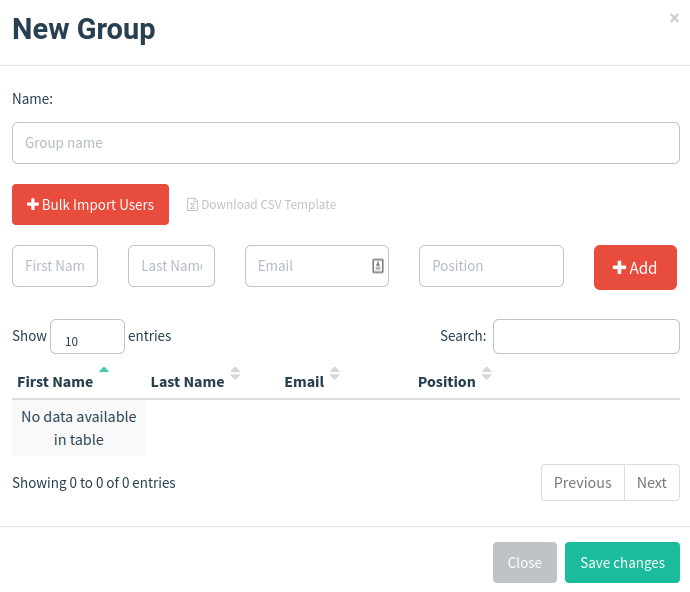
Task: Sort table by Last Name column
Action: tap(188, 382)
